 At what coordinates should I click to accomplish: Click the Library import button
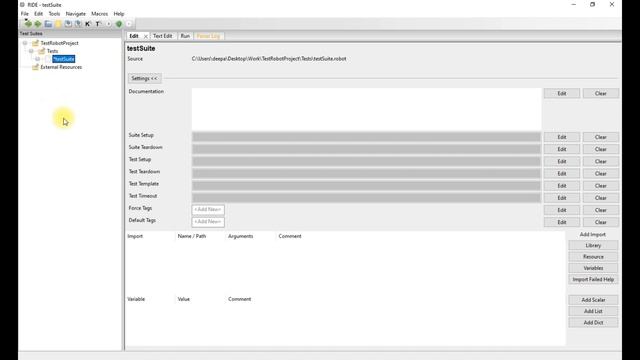point(593,246)
